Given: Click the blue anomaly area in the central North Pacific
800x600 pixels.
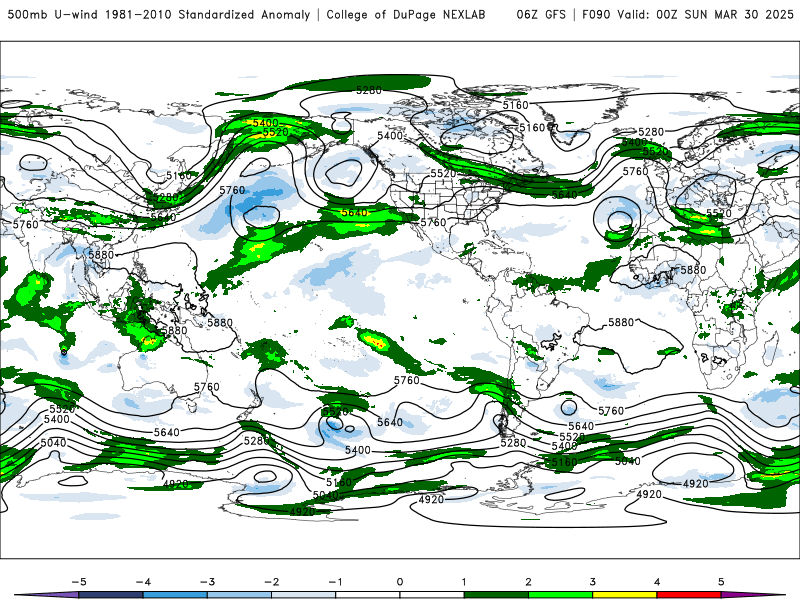Looking at the screenshot, I should (x=254, y=201).
